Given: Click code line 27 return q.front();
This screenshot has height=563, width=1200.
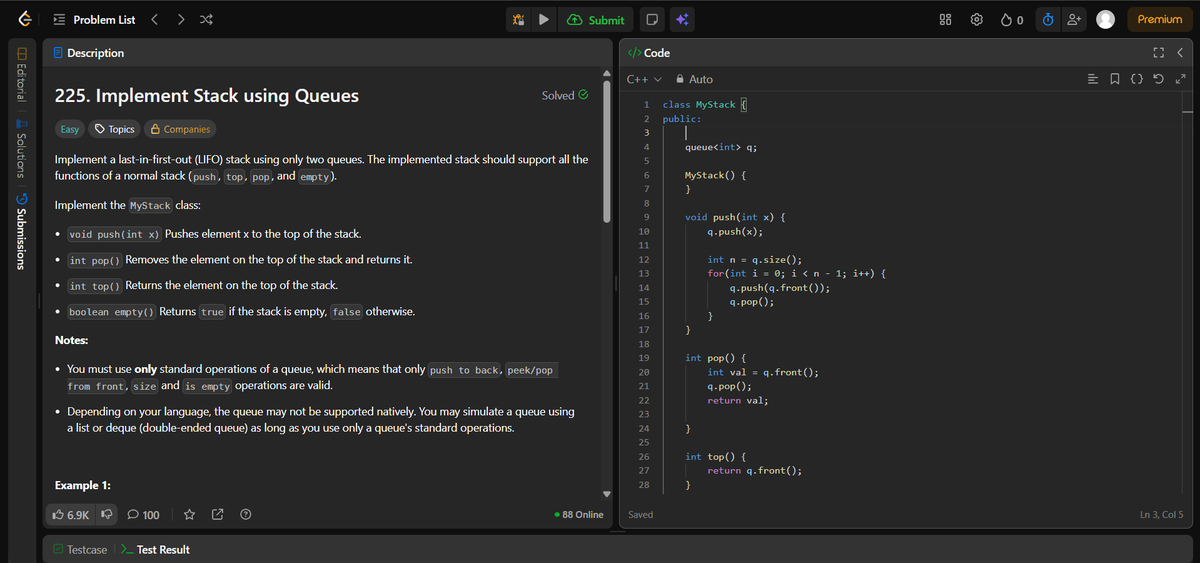Looking at the screenshot, I should (x=754, y=470).
